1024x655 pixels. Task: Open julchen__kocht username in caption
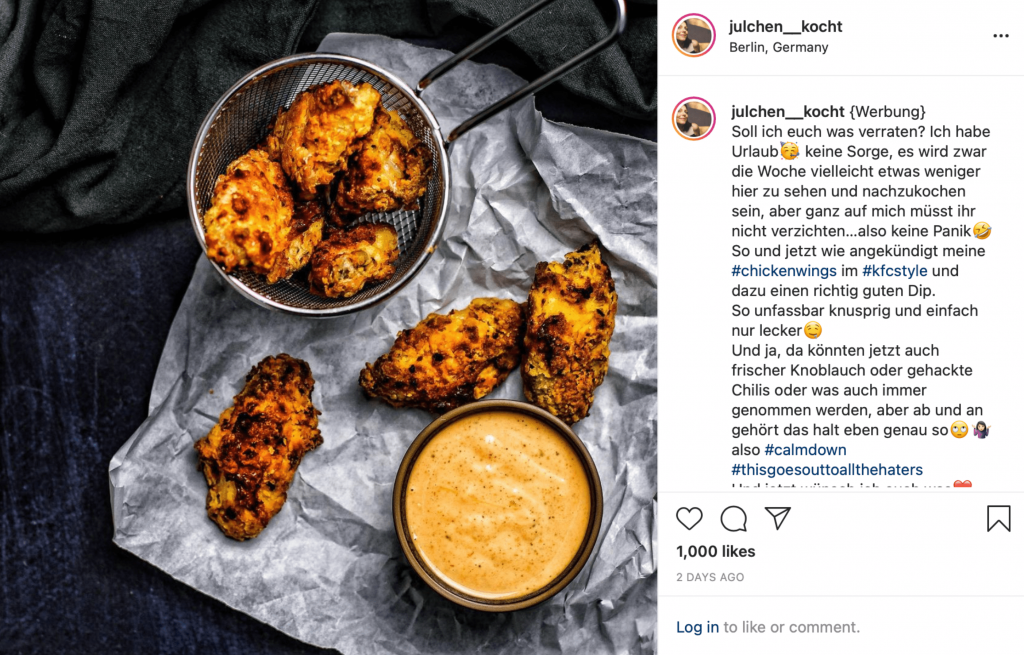click(788, 112)
